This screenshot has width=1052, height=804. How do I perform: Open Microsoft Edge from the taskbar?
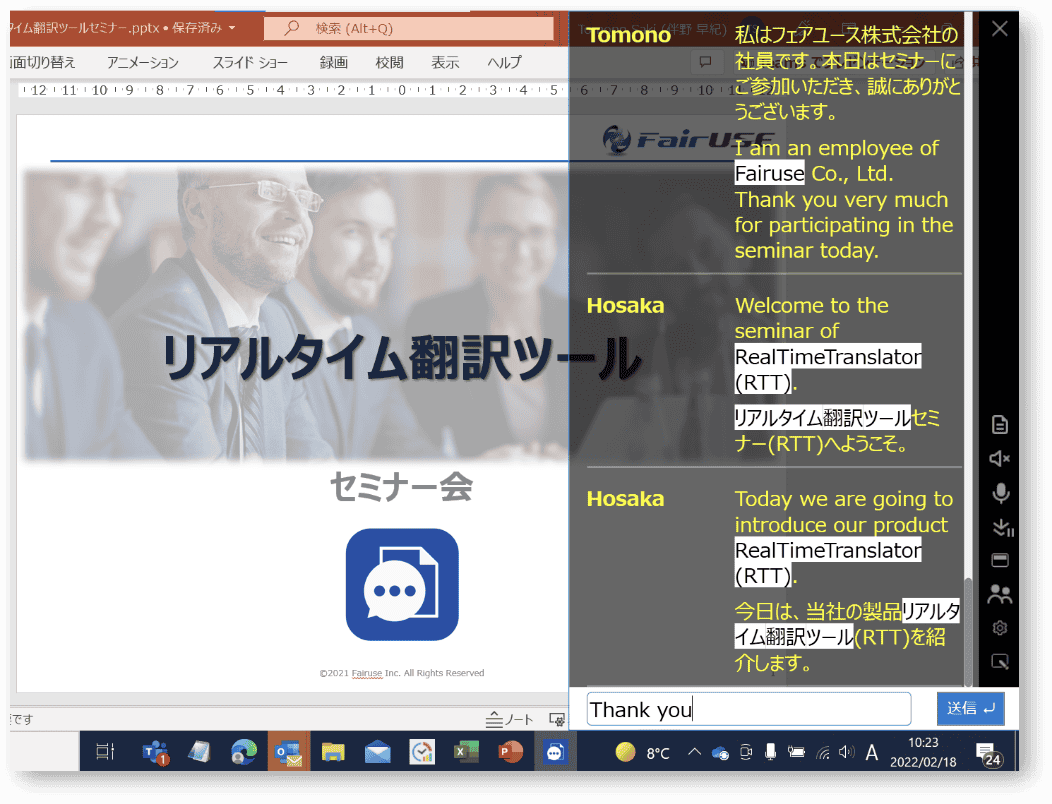click(x=244, y=752)
